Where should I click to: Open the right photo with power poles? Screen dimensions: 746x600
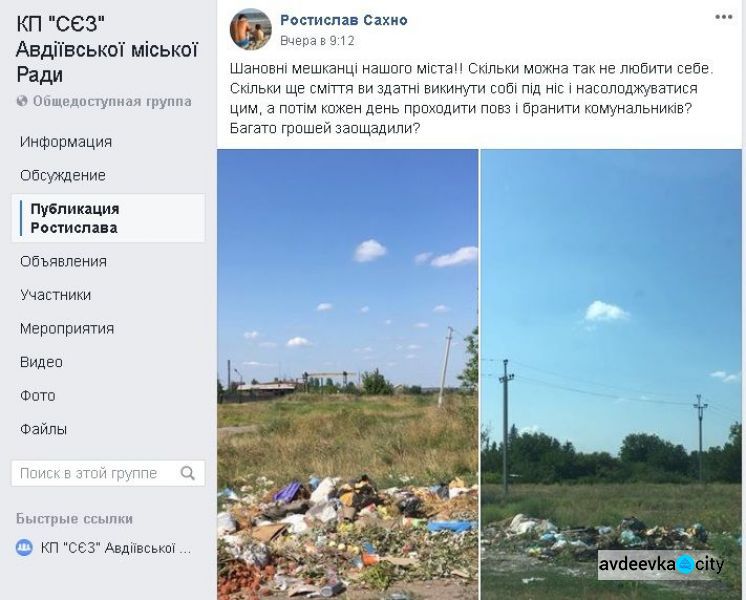[611, 374]
